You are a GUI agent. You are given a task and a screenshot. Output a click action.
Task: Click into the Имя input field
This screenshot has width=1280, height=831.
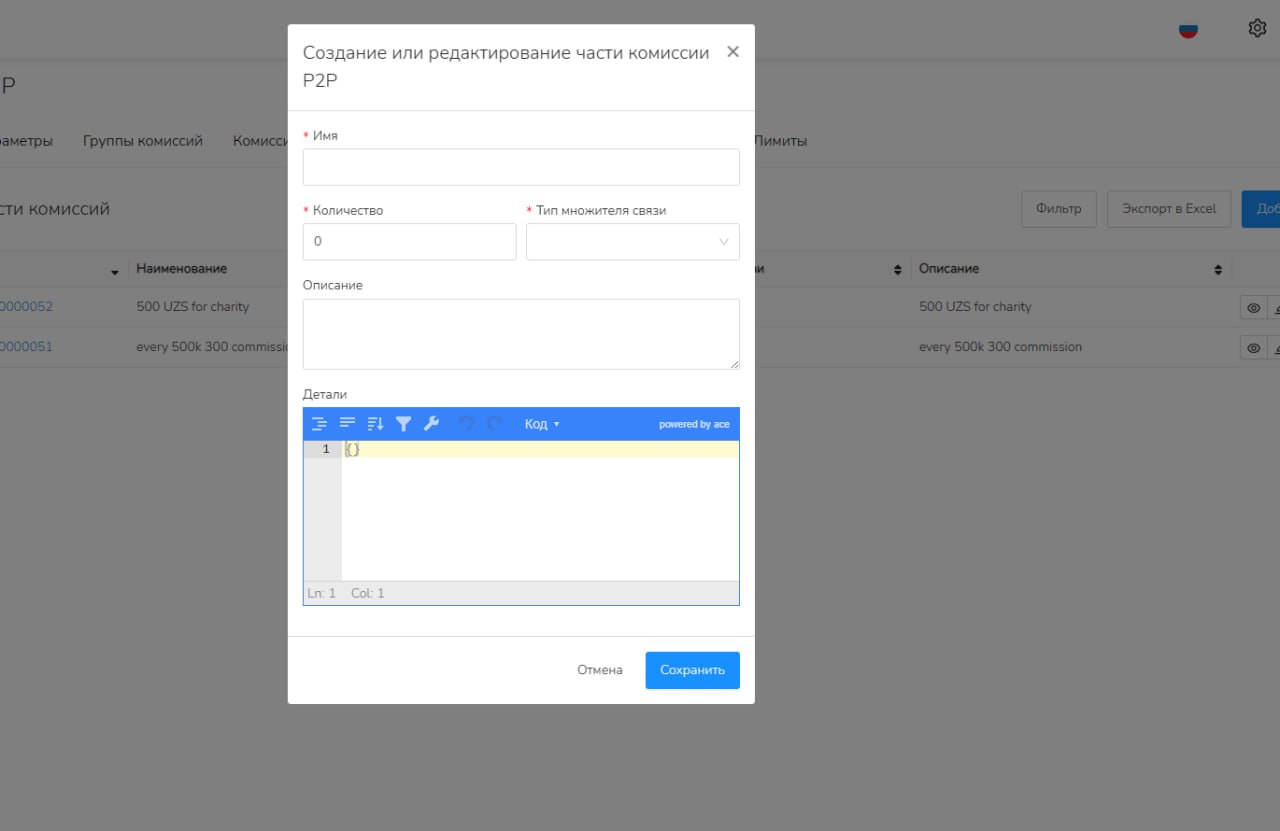click(521, 167)
